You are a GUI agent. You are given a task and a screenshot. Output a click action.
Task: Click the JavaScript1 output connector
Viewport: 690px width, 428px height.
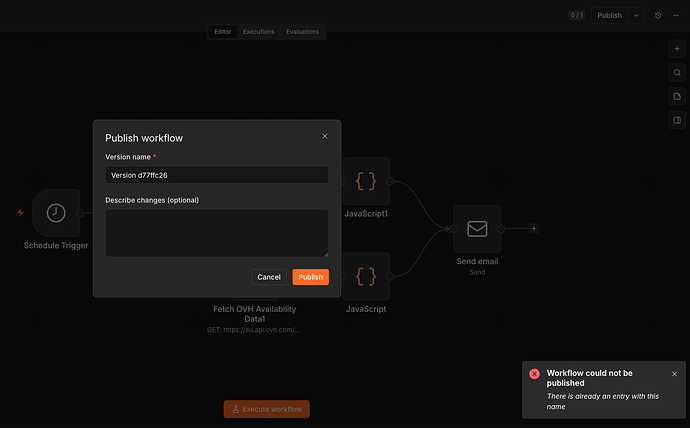(x=390, y=181)
